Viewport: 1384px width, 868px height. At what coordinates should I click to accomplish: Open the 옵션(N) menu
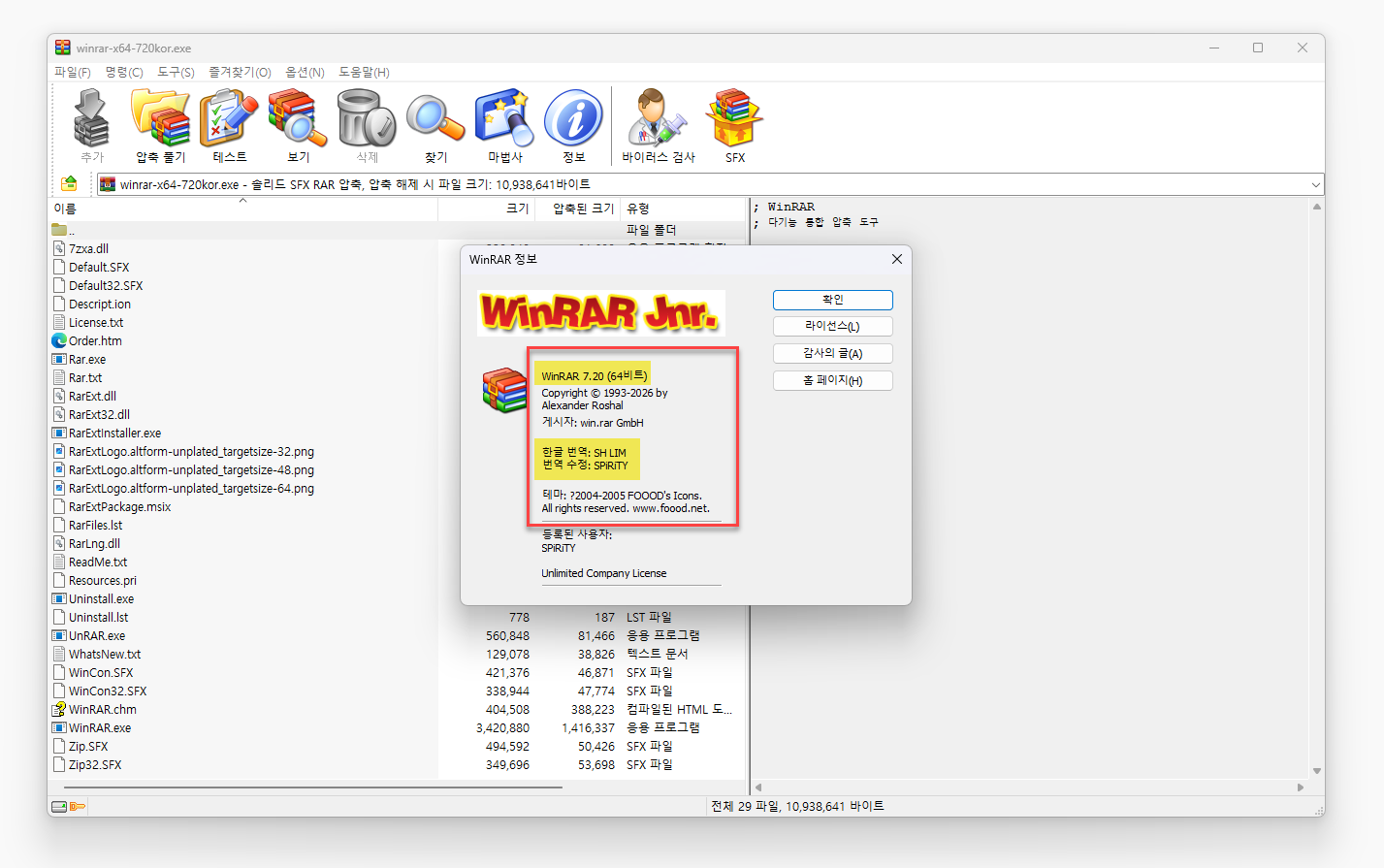(x=305, y=72)
